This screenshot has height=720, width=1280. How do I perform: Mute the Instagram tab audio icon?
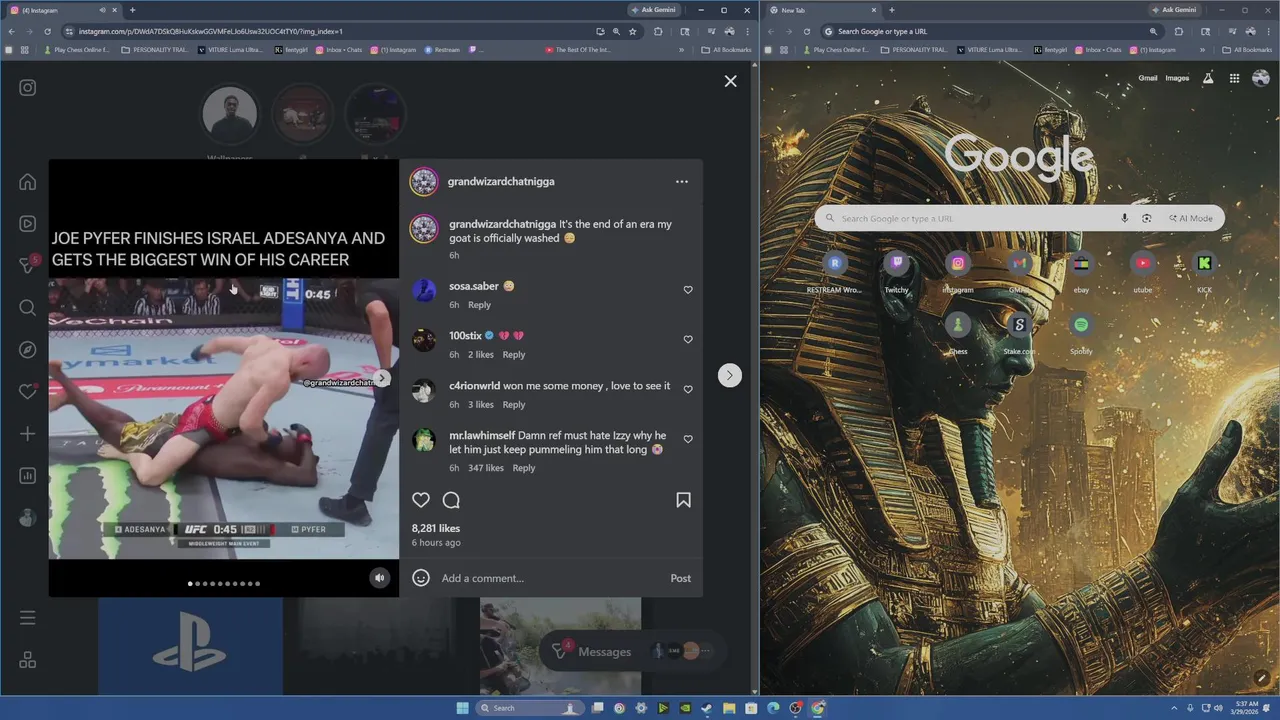pyautogui.click(x=102, y=10)
